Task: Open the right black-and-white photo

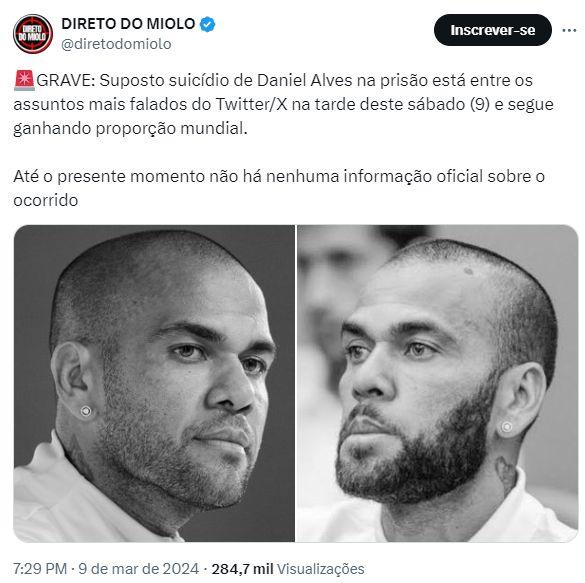Action: coord(438,383)
